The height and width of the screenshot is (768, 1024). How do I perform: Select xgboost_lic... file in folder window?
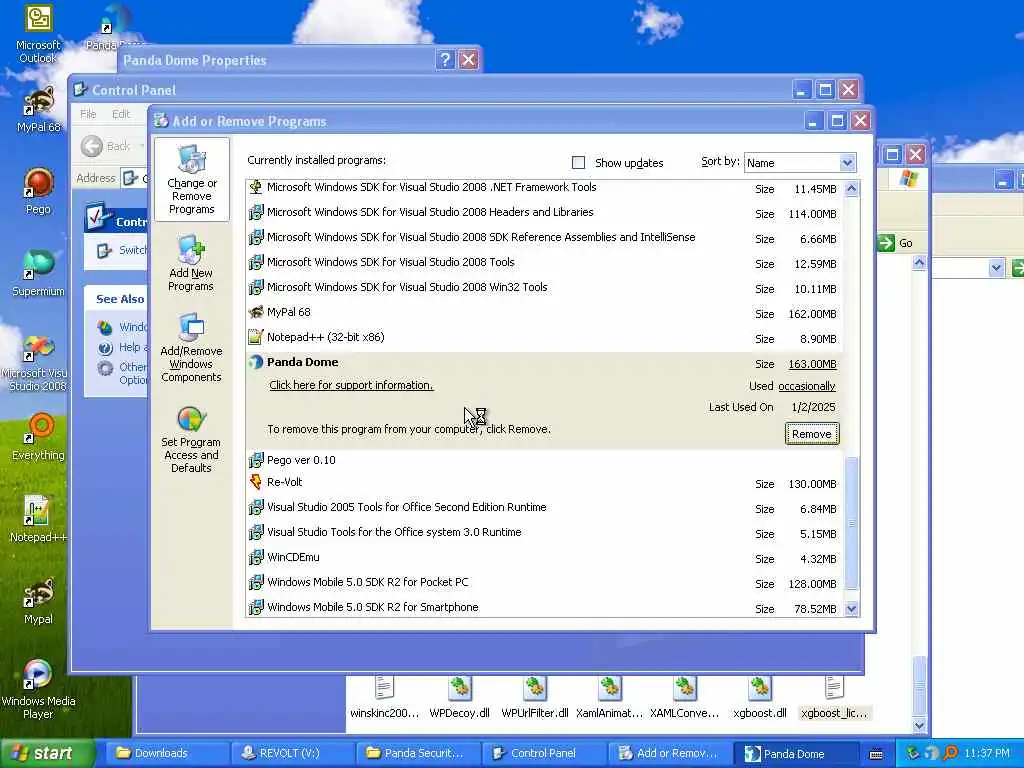pyautogui.click(x=834, y=697)
